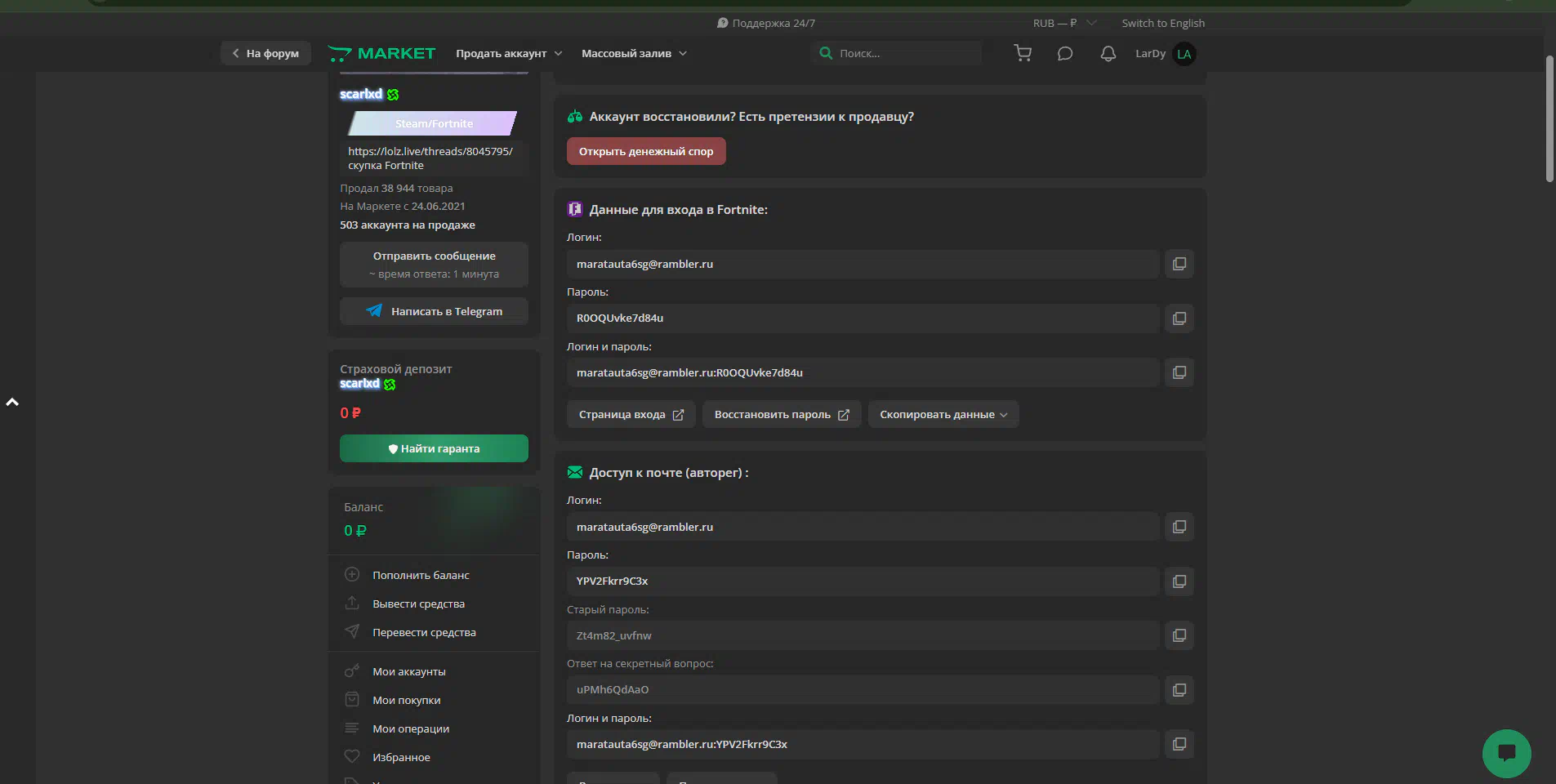Click the Telegram icon in Написать в Telegram
Viewport: 1556px width, 784px height.
(374, 310)
